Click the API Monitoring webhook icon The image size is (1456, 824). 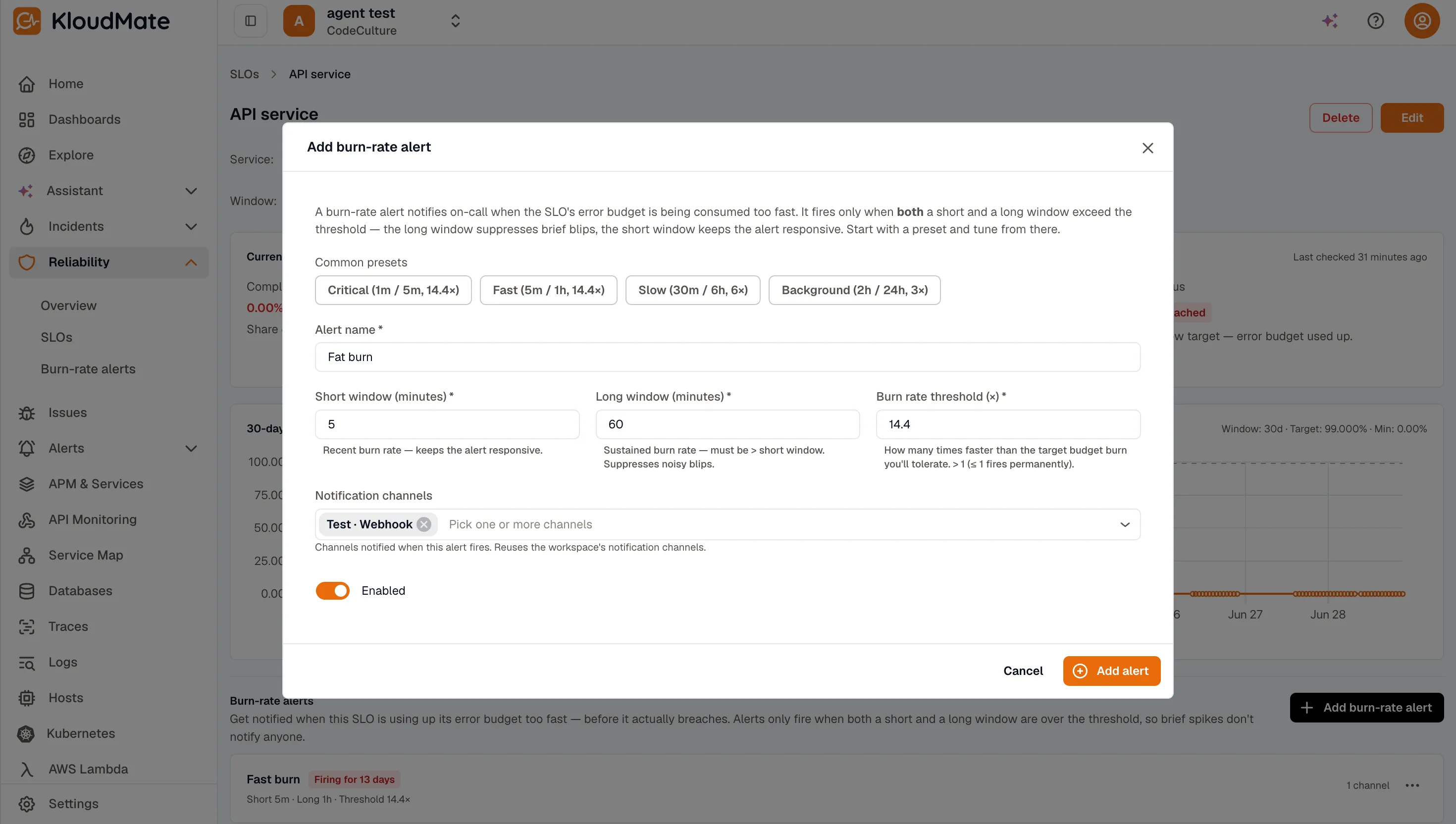click(27, 519)
